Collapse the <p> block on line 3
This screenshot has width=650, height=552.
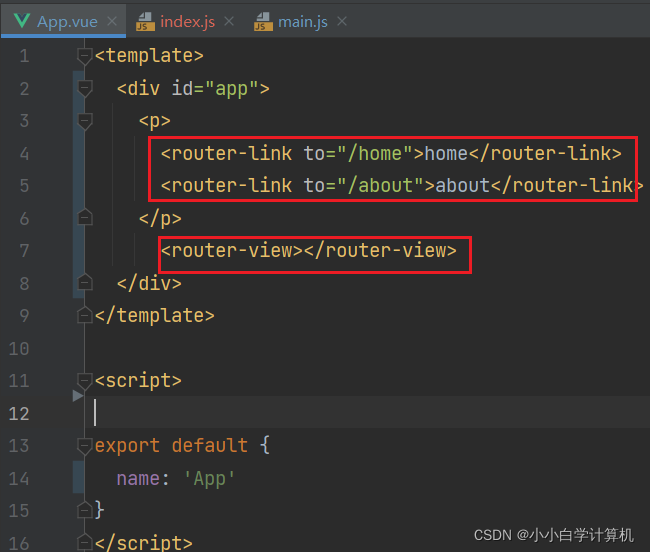point(85,121)
